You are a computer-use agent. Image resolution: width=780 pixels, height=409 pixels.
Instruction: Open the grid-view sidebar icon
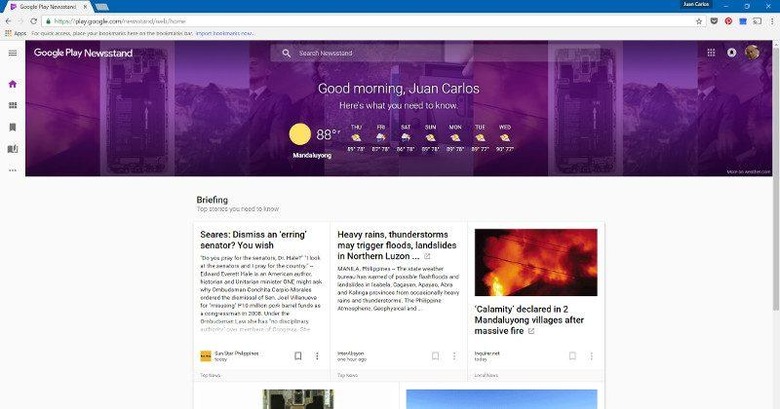[13, 105]
